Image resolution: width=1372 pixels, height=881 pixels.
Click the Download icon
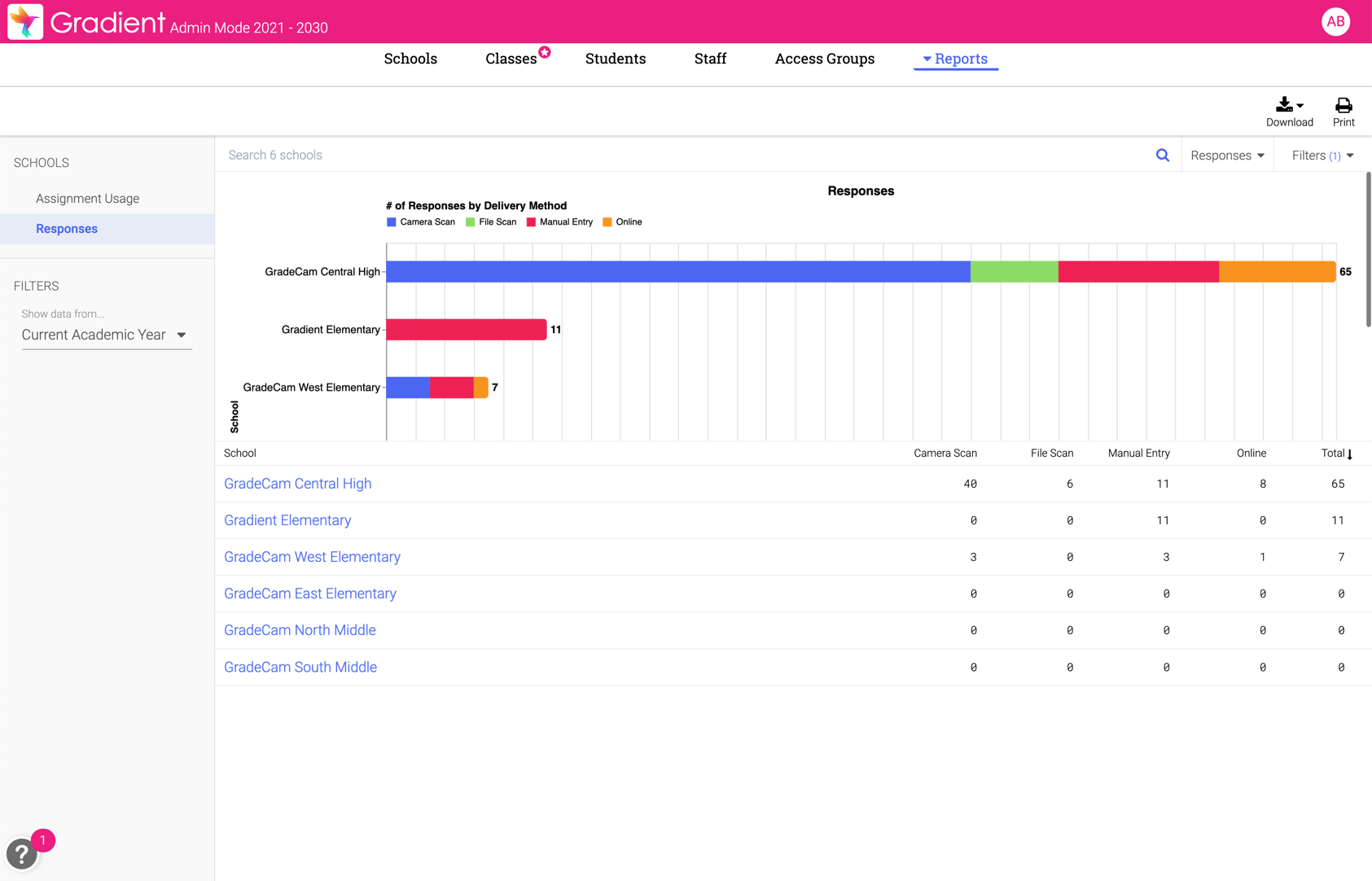pos(1289,112)
